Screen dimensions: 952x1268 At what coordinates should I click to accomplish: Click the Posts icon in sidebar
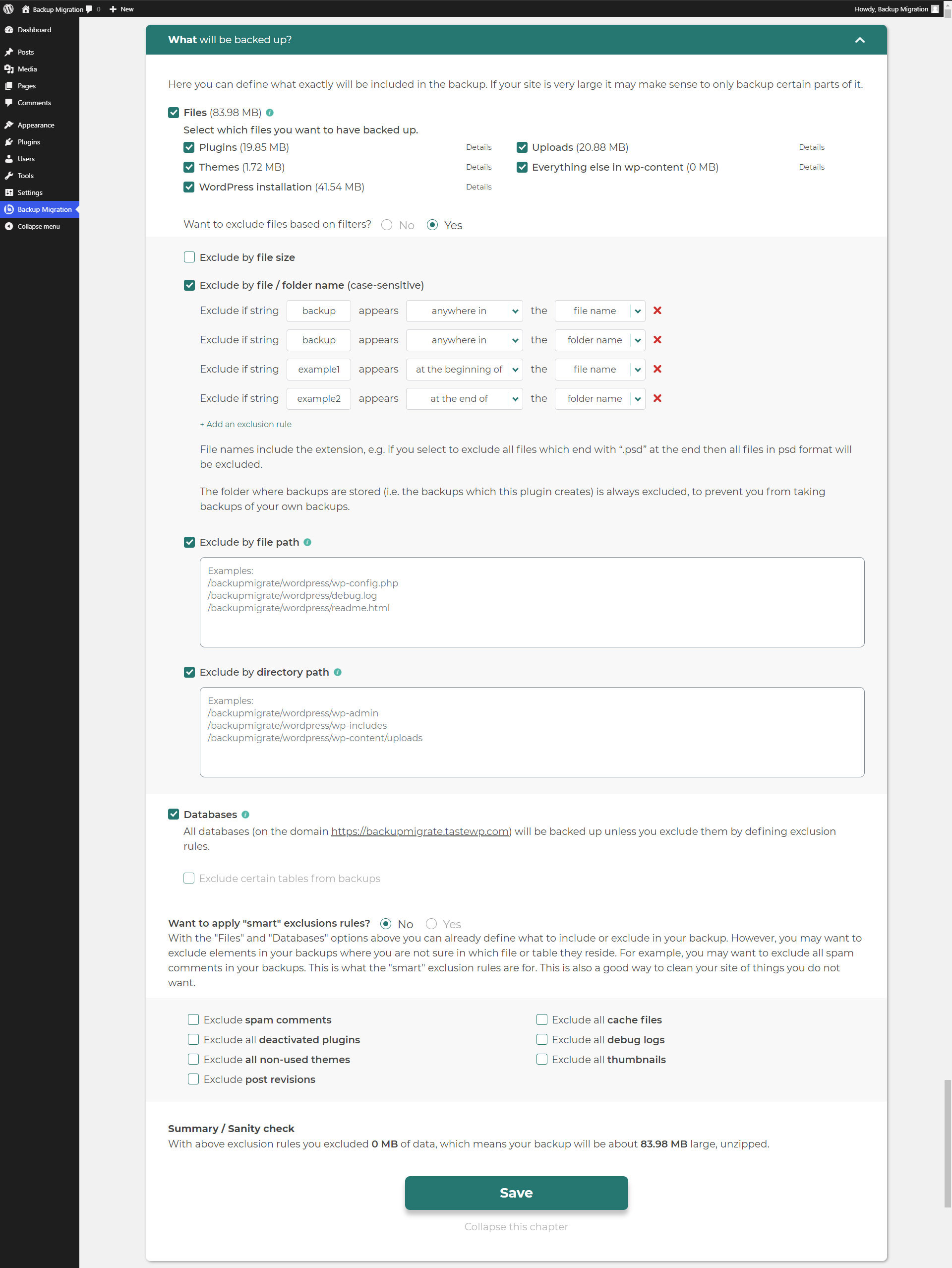(x=10, y=51)
